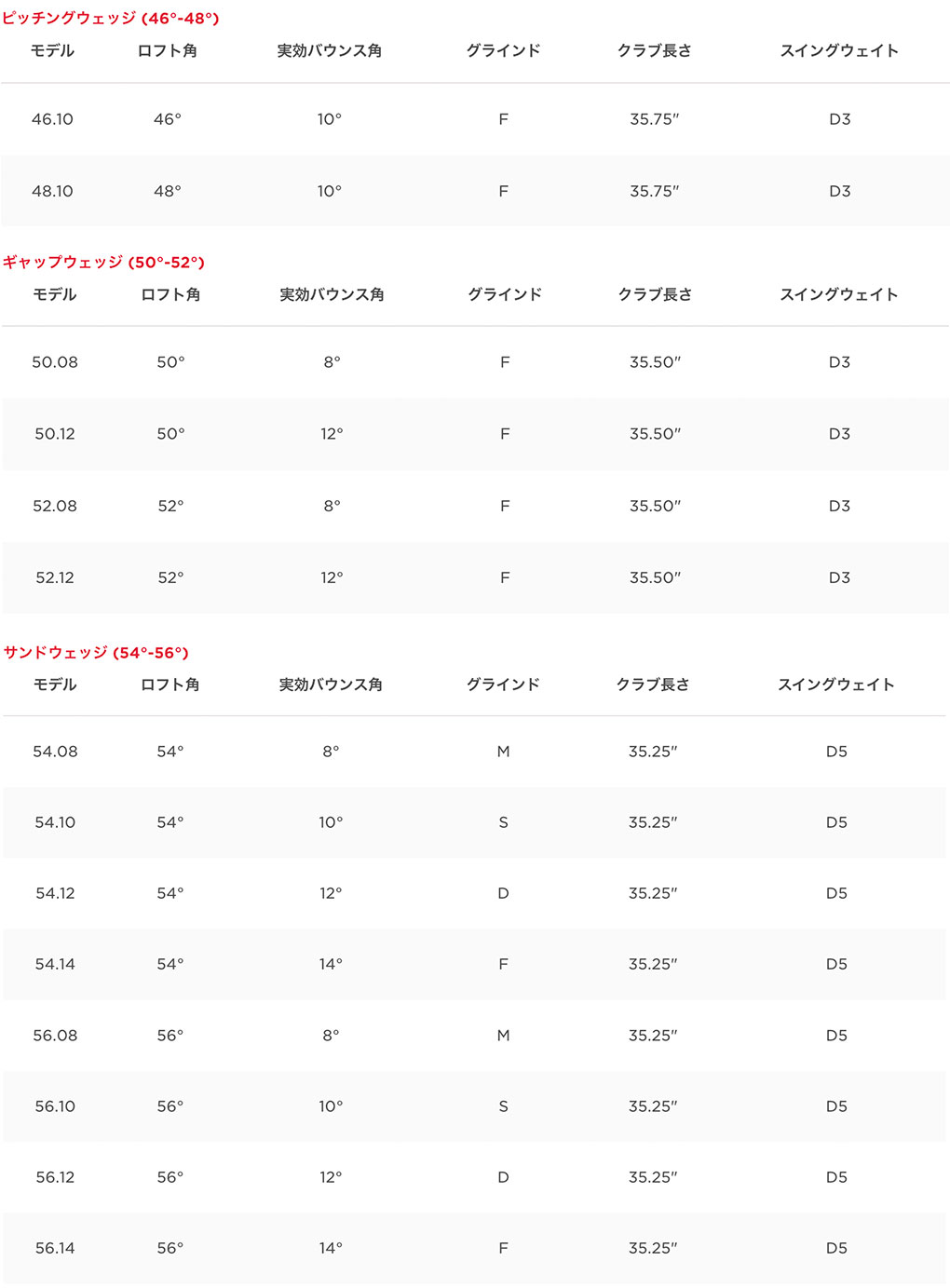This screenshot has height=1288, width=950.
Task: Click model 50.08 in the gap wedge table
Action: [x=55, y=362]
